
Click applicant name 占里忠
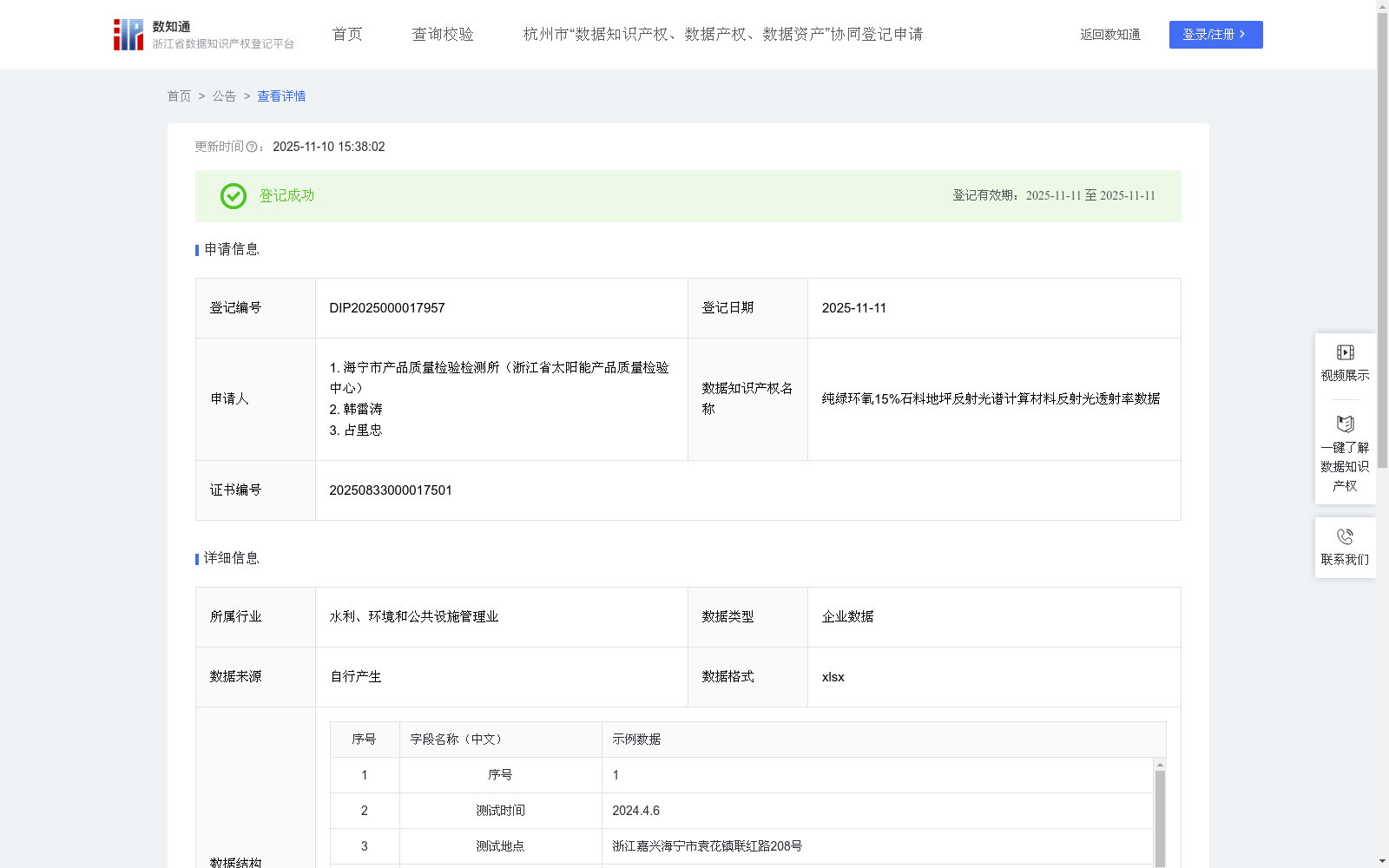(x=356, y=430)
